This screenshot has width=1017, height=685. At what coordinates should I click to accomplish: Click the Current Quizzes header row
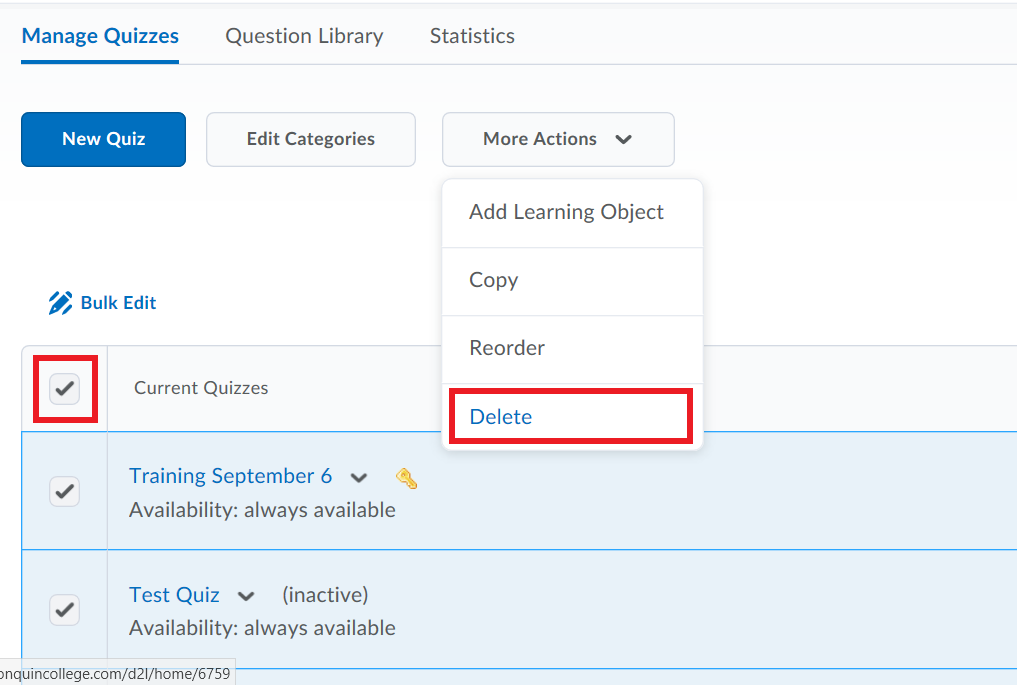tap(200, 388)
